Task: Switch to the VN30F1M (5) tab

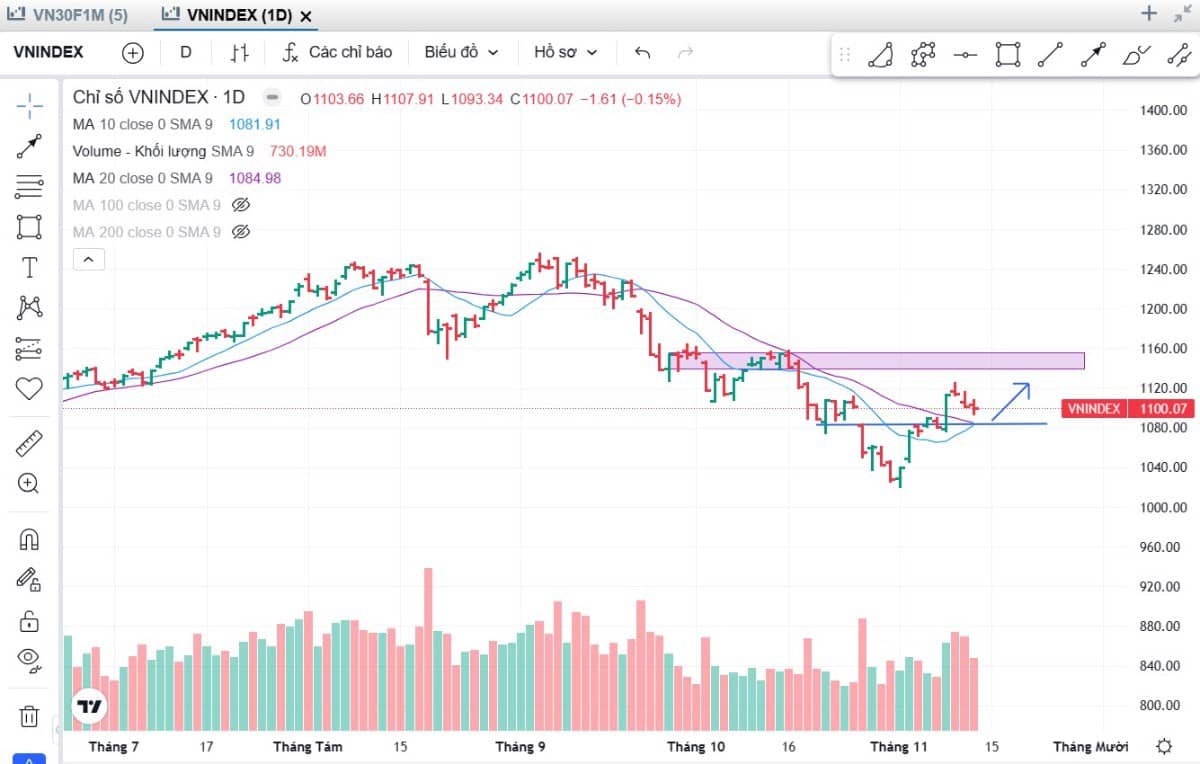Action: pyautogui.click(x=67, y=15)
